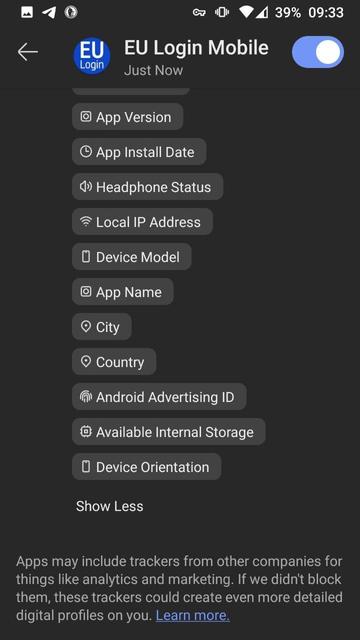Tap the chip icon on Available Internal Storage
This screenshot has height=640, width=360.
[x=86, y=432]
